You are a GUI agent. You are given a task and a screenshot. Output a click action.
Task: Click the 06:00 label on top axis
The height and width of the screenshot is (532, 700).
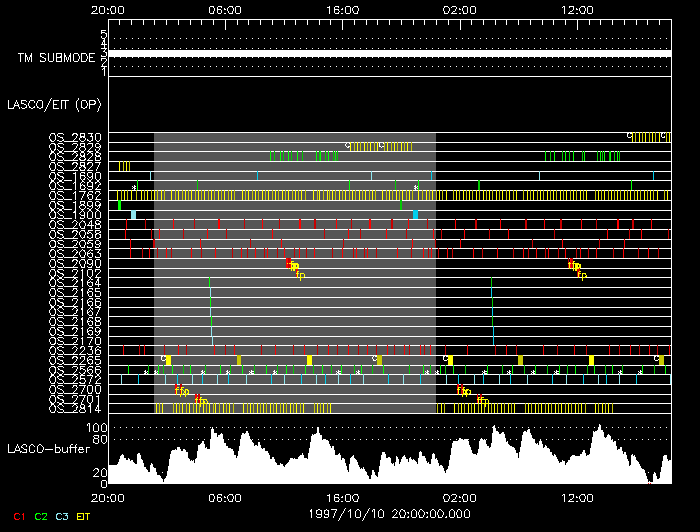(x=225, y=9)
